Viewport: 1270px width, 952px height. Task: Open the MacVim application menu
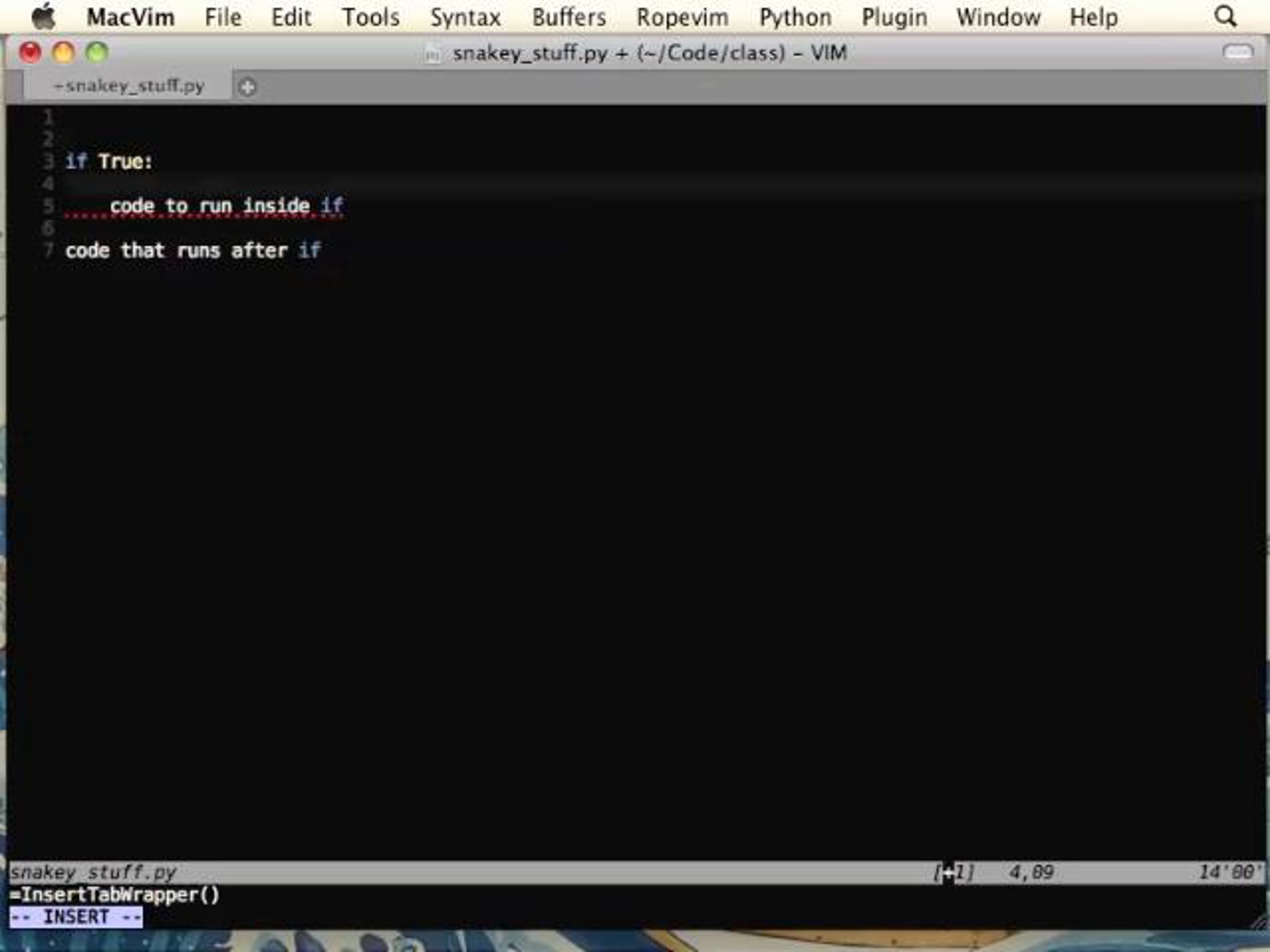(130, 17)
